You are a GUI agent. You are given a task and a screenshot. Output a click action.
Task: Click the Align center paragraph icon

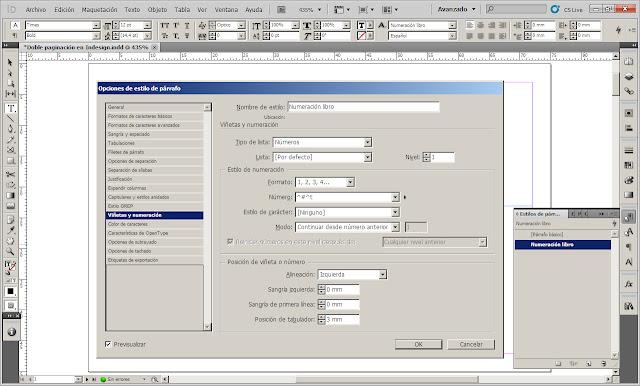click(481, 25)
